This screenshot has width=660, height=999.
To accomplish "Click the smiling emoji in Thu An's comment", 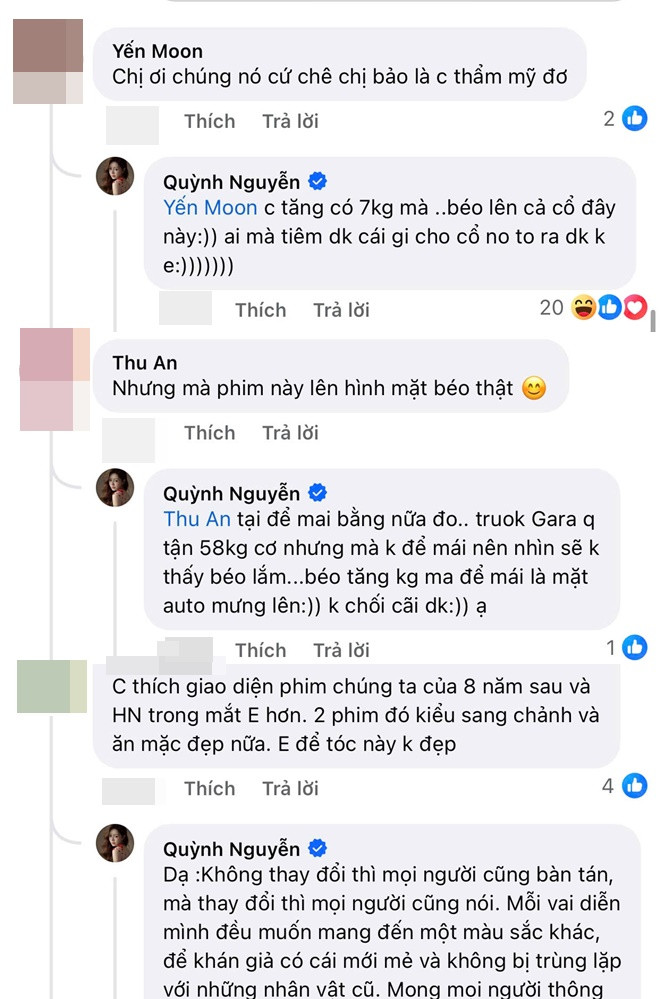I will (x=534, y=387).
